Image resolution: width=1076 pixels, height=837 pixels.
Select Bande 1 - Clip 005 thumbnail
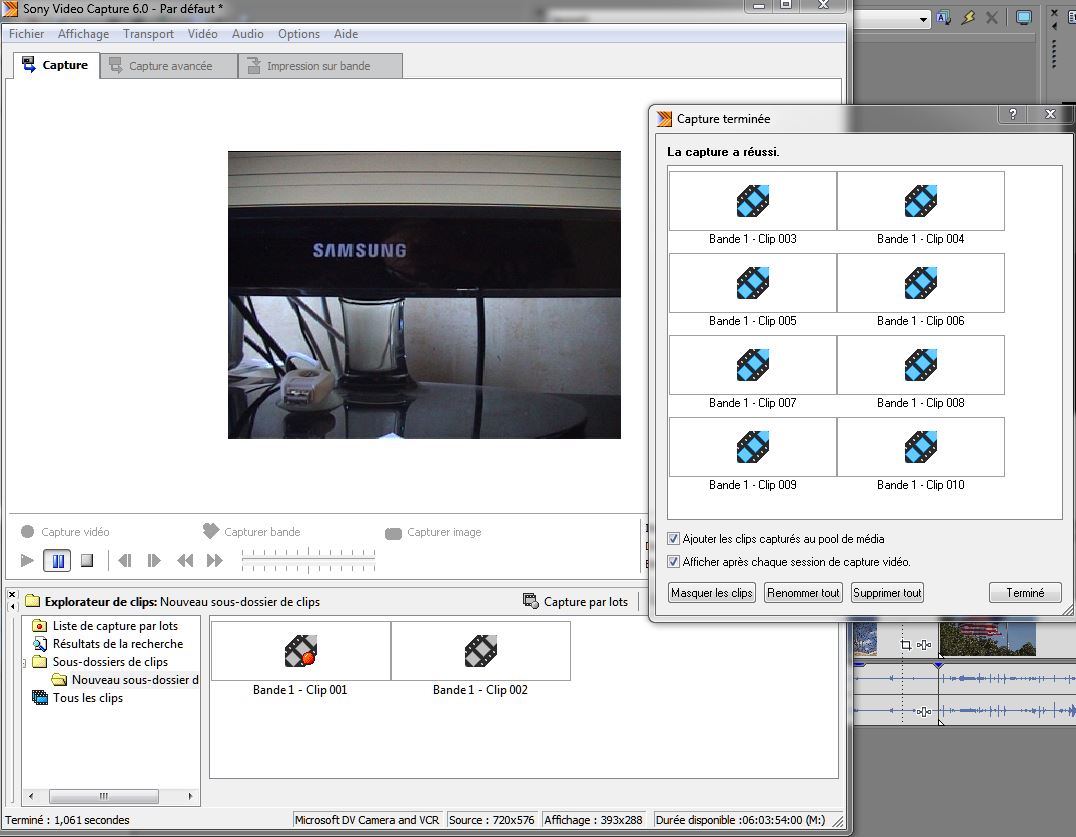752,284
